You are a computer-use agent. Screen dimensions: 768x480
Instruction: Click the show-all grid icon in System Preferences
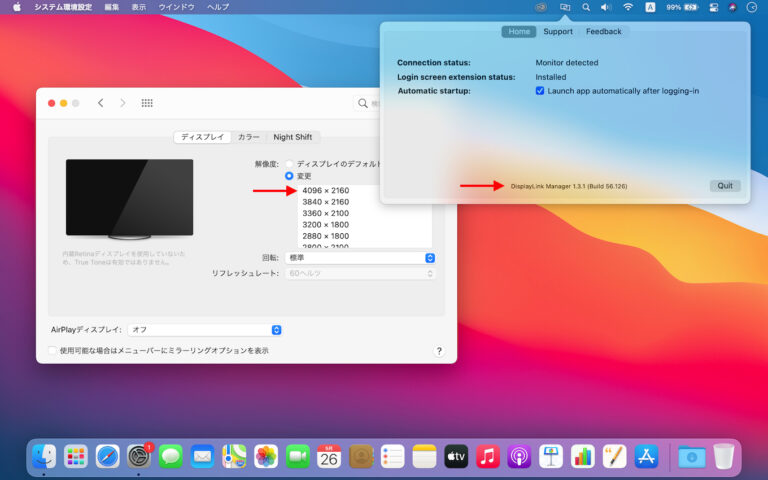pyautogui.click(x=147, y=103)
